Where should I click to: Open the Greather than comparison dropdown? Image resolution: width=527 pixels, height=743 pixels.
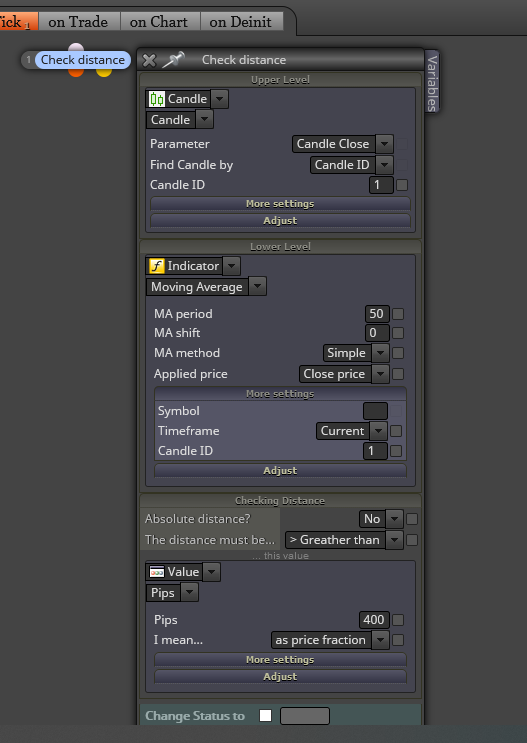point(394,540)
